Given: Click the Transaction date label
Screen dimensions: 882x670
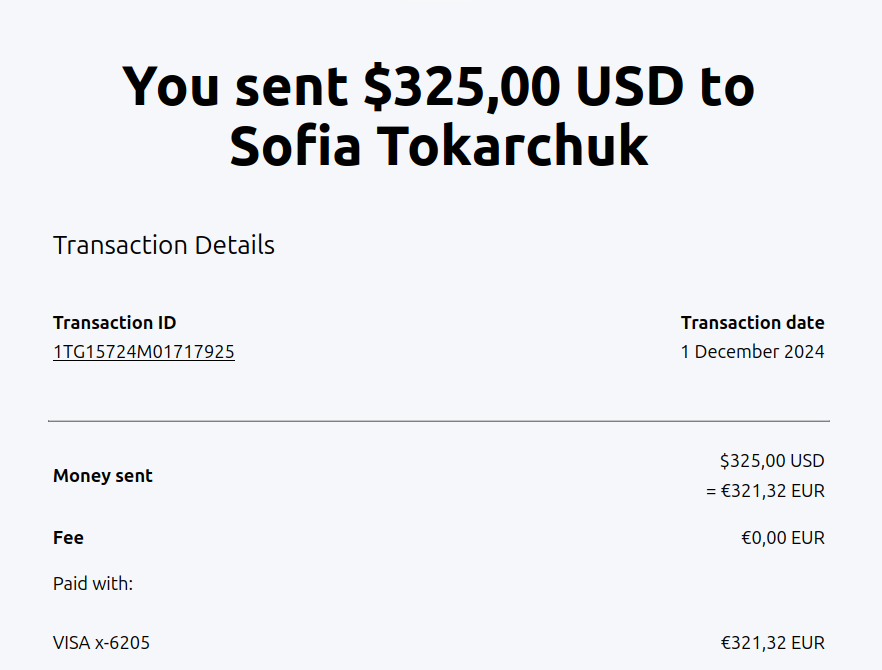Looking at the screenshot, I should tap(752, 323).
